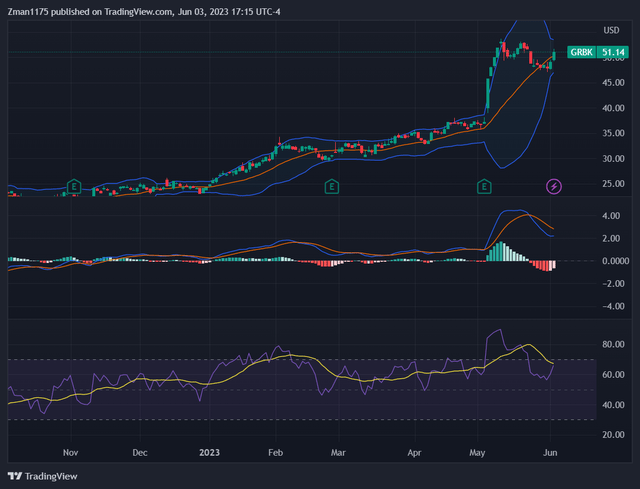Click the Feb label on time axis
640x489 pixels.
[x=276, y=453]
